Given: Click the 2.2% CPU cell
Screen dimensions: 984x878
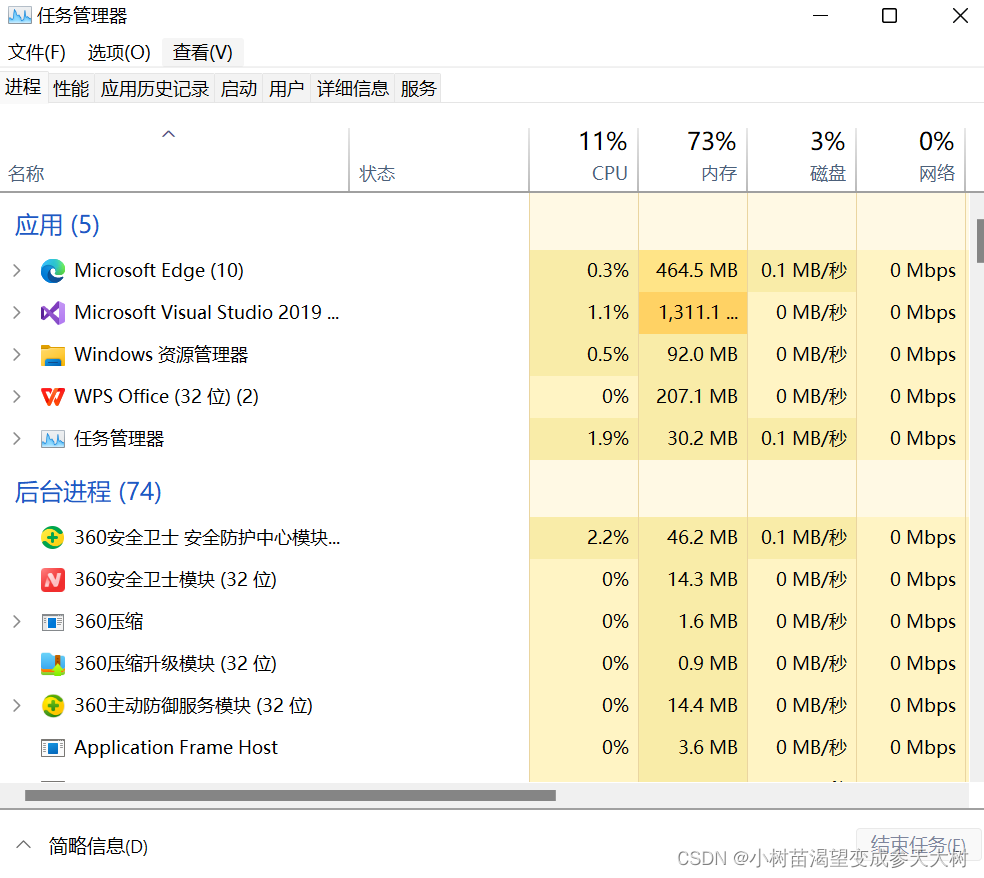Looking at the screenshot, I should coord(584,538).
